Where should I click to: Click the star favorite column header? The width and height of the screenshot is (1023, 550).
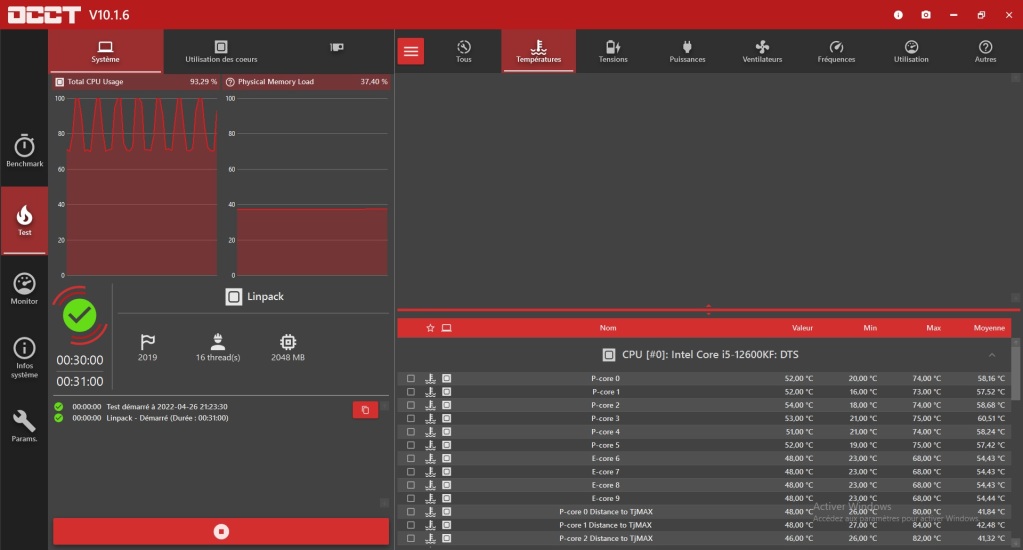coord(430,328)
